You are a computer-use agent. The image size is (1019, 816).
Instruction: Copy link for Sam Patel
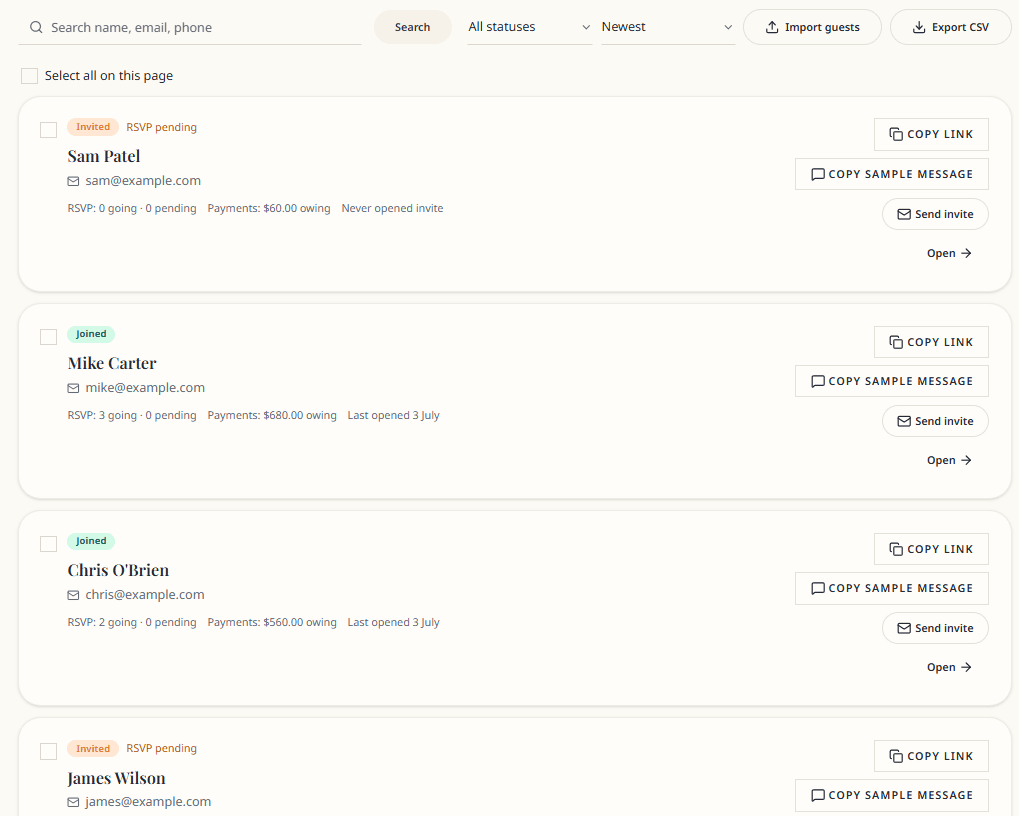point(931,134)
